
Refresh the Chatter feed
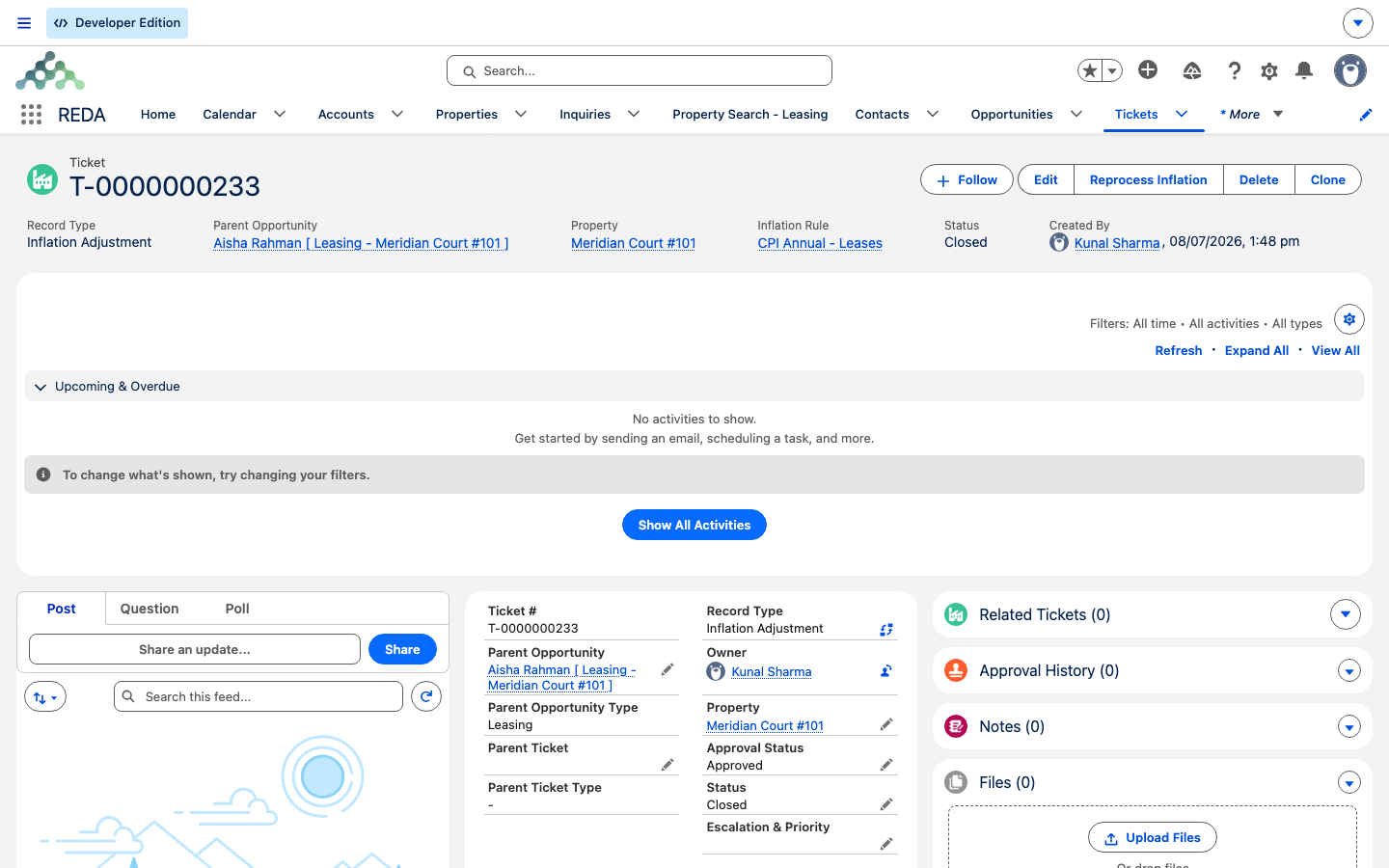tap(426, 696)
